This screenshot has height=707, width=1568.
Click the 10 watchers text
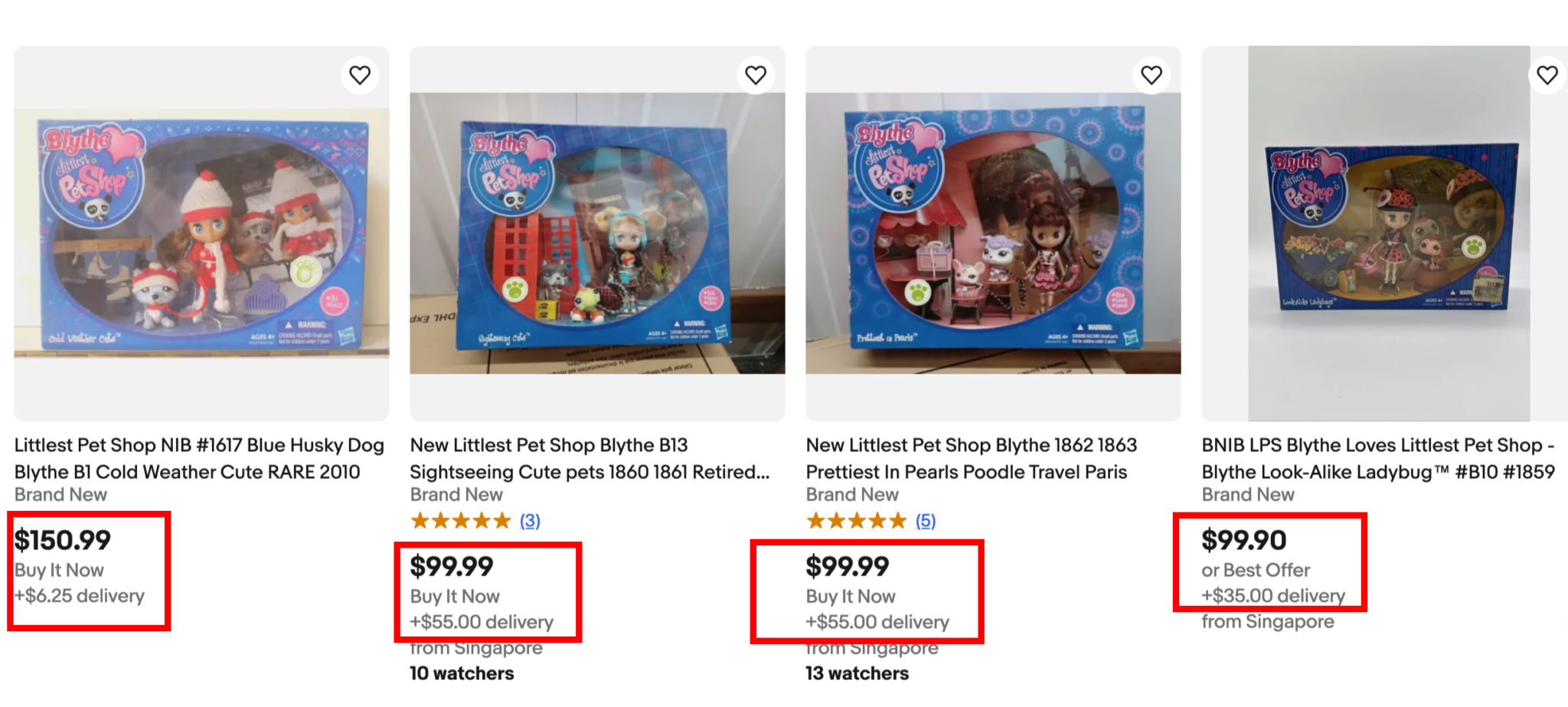pos(461,673)
